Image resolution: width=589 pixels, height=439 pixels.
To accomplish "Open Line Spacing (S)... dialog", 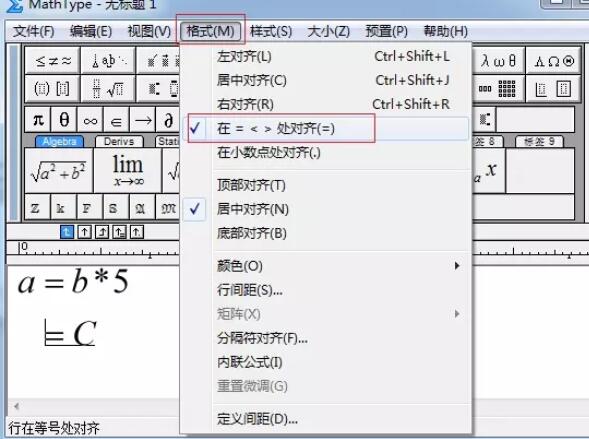I will (326, 290).
